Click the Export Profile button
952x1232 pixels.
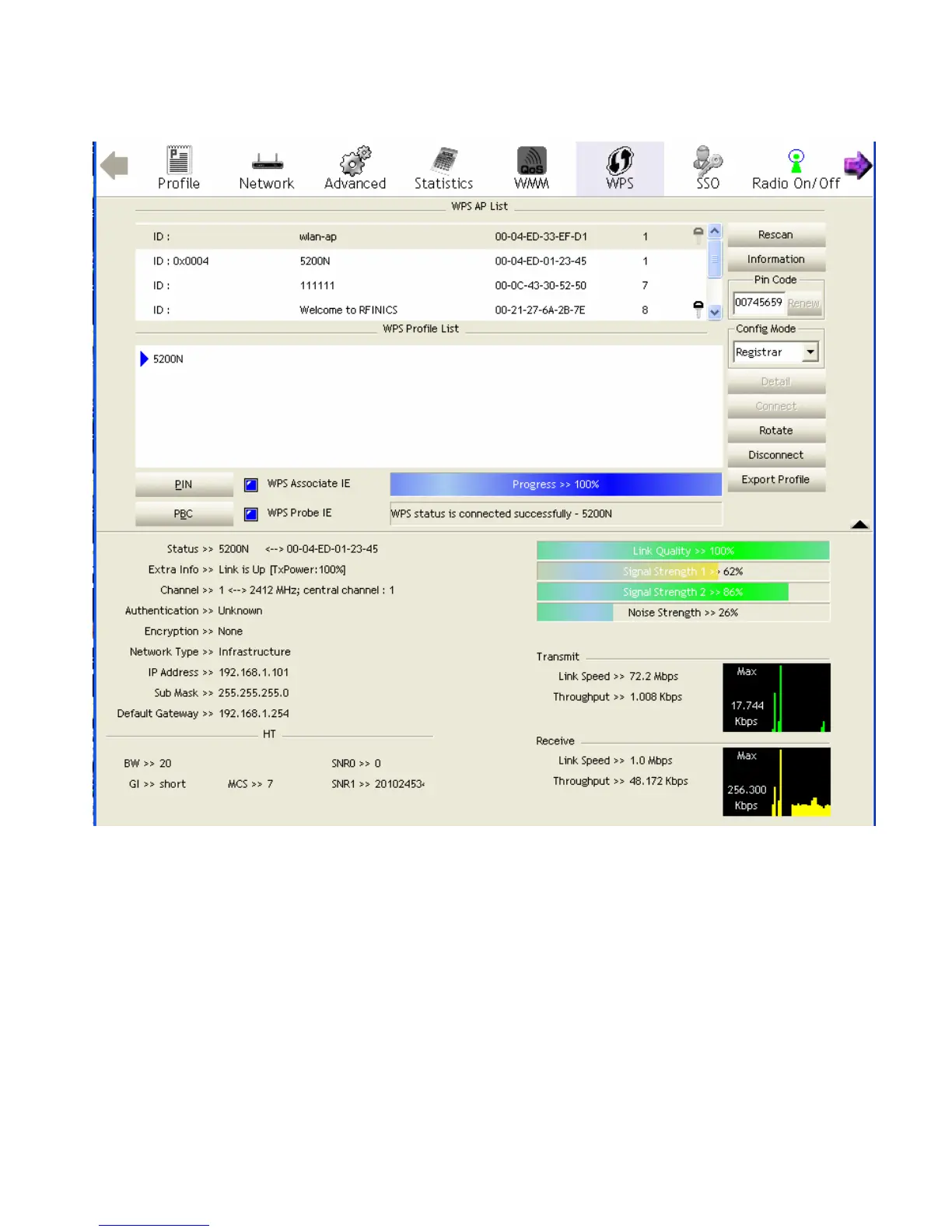[775, 480]
